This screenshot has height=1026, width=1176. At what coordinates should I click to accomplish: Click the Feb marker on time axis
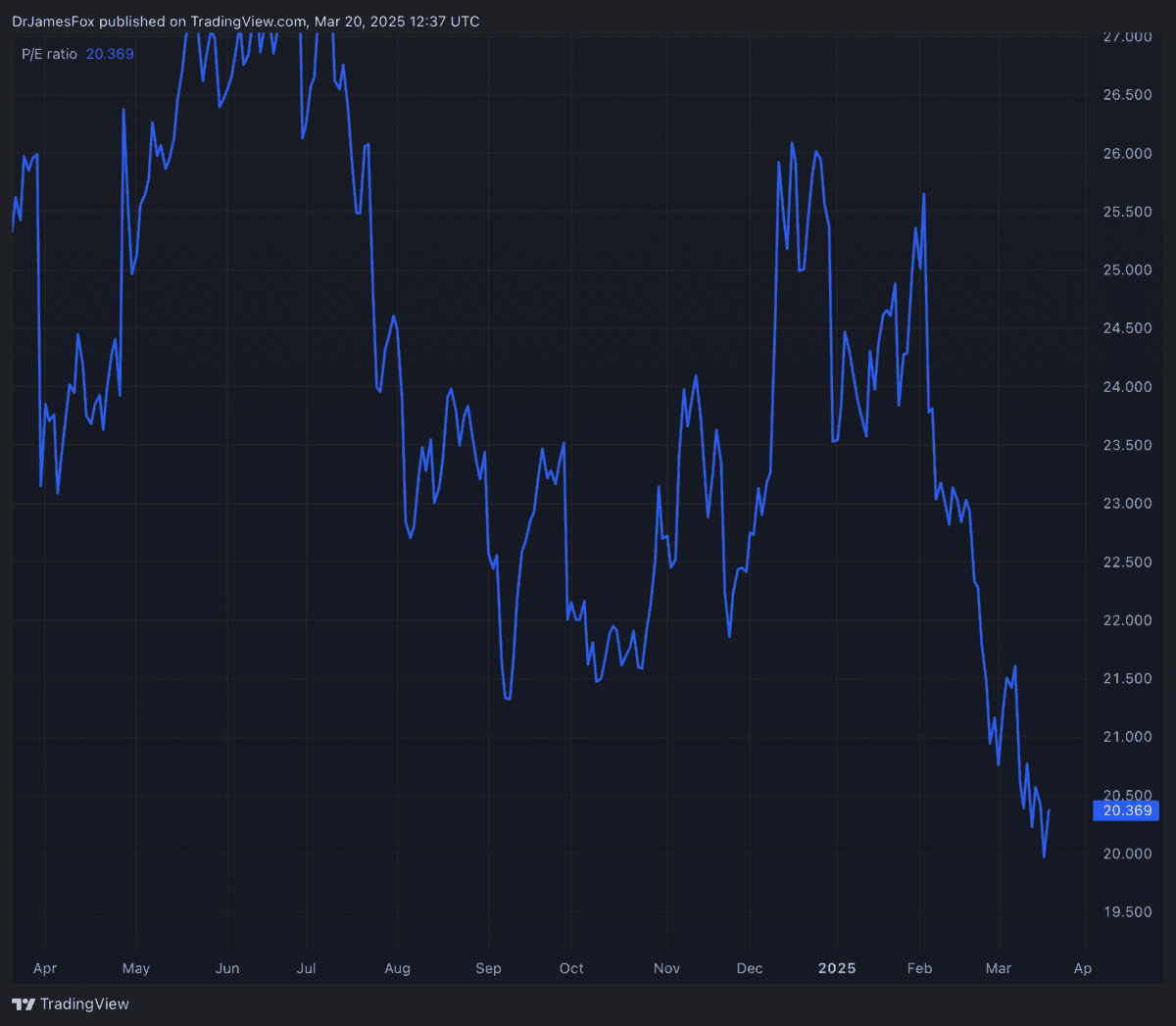(919, 968)
